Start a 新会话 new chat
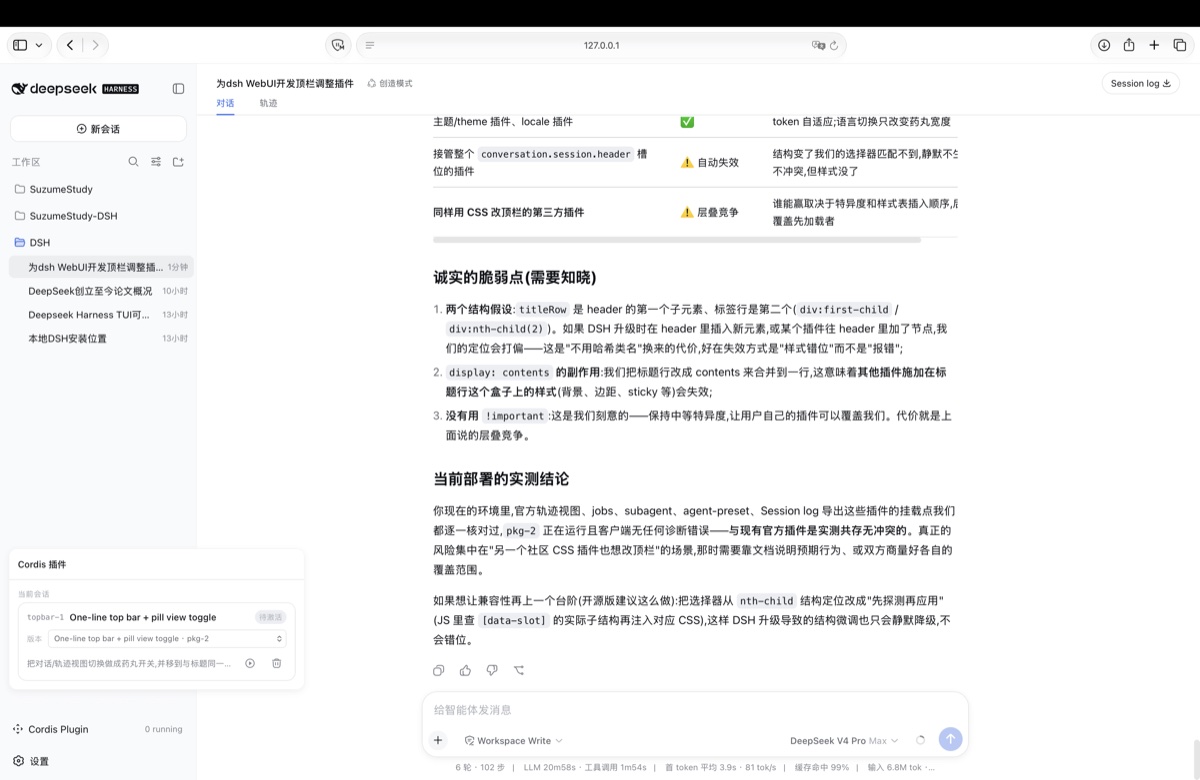Screen dimensions: 1200x780 (98, 129)
